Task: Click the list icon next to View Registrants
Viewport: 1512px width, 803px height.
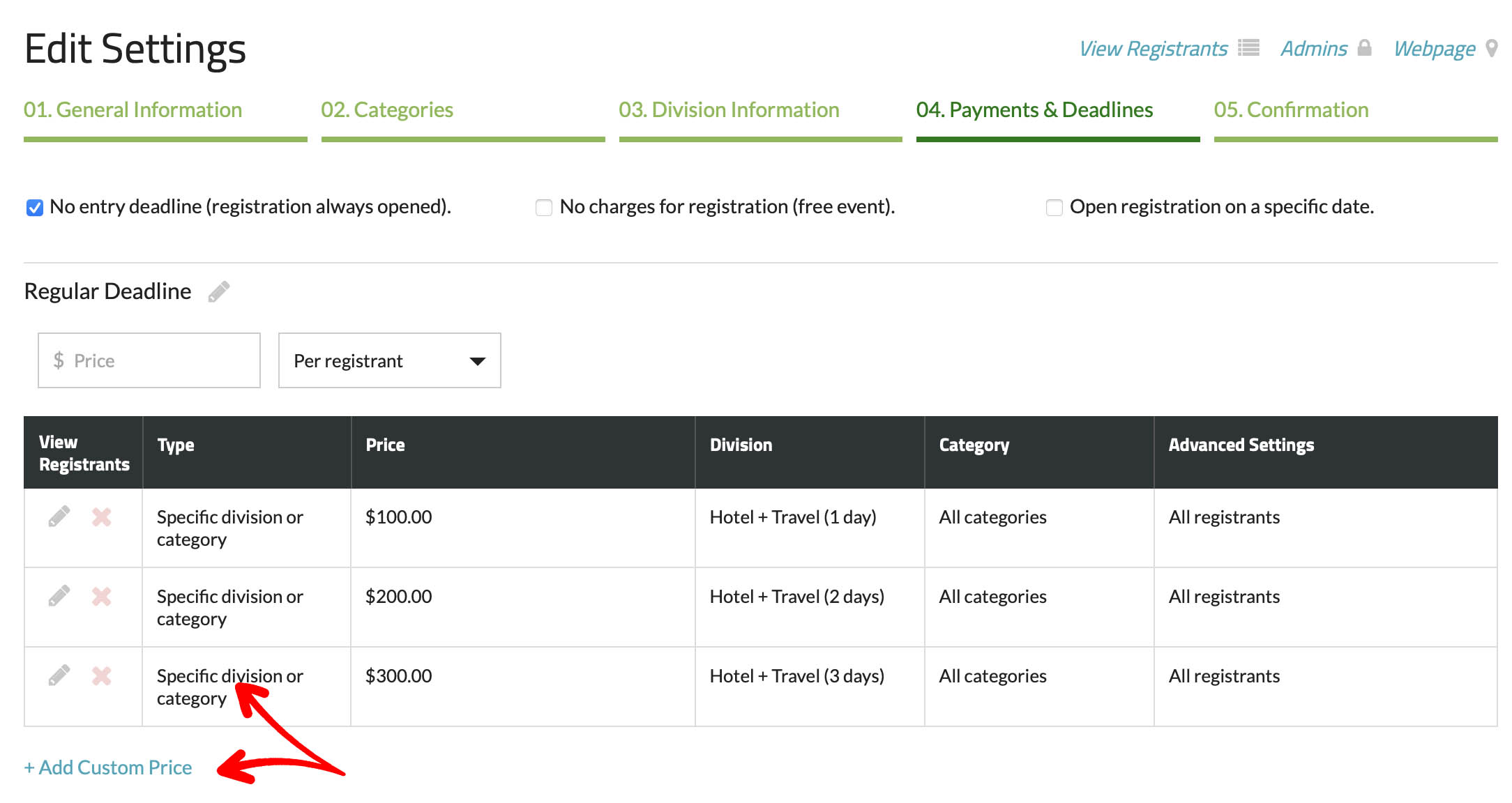Action: tap(1248, 48)
